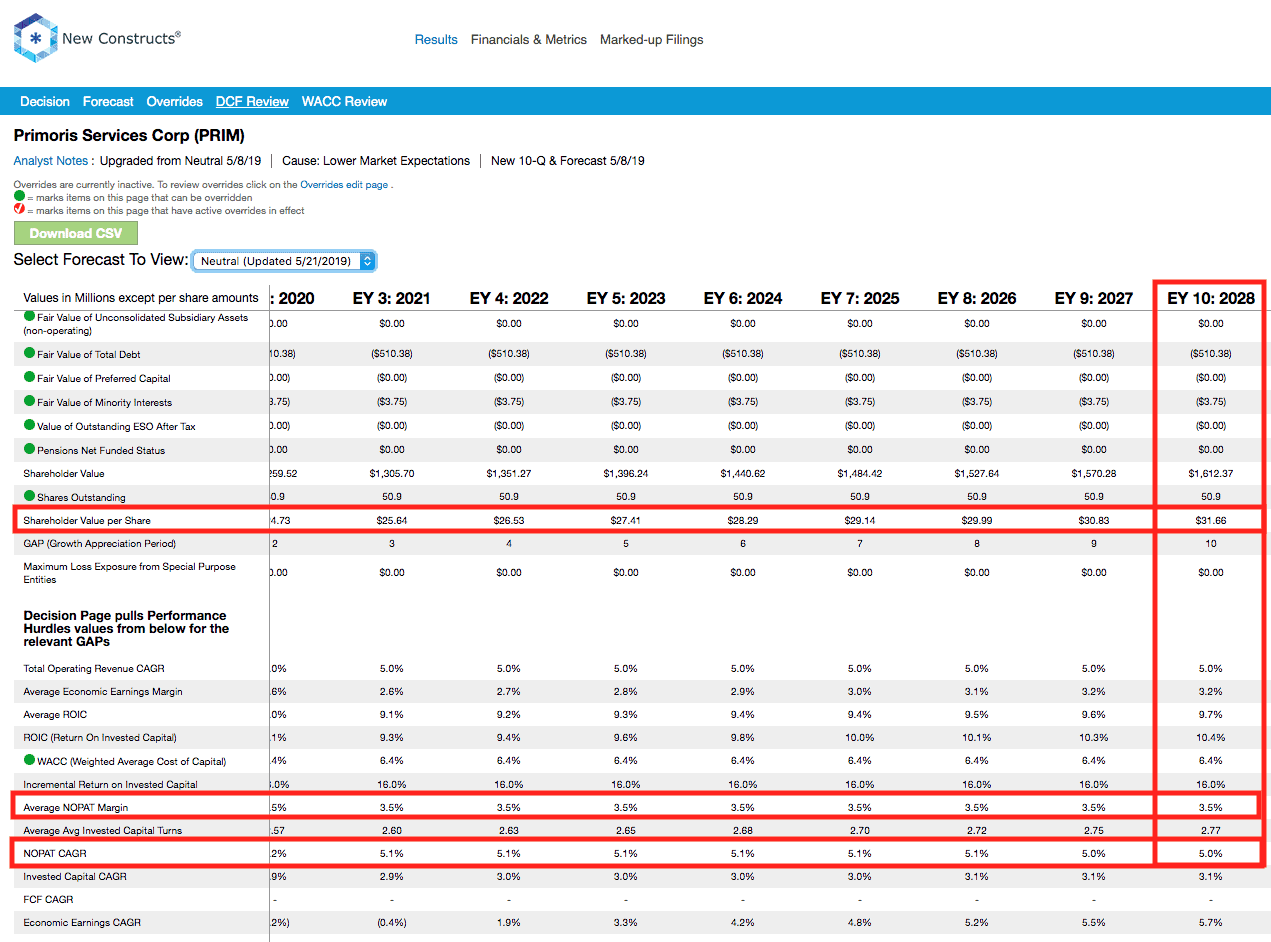Image resolution: width=1271 pixels, height=942 pixels.
Task: Switch to the Decision tab
Action: (45, 102)
